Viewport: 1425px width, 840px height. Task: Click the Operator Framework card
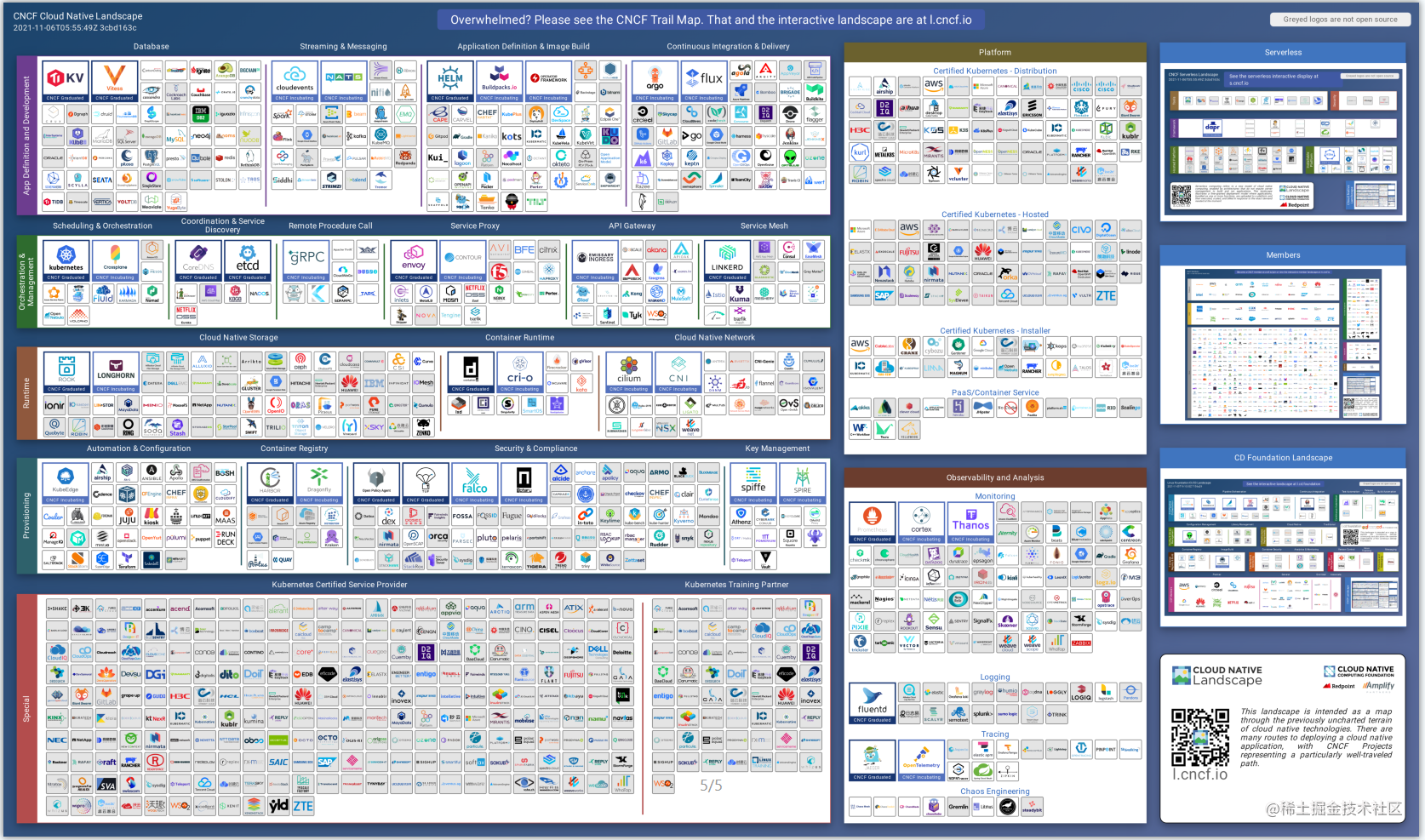point(549,82)
